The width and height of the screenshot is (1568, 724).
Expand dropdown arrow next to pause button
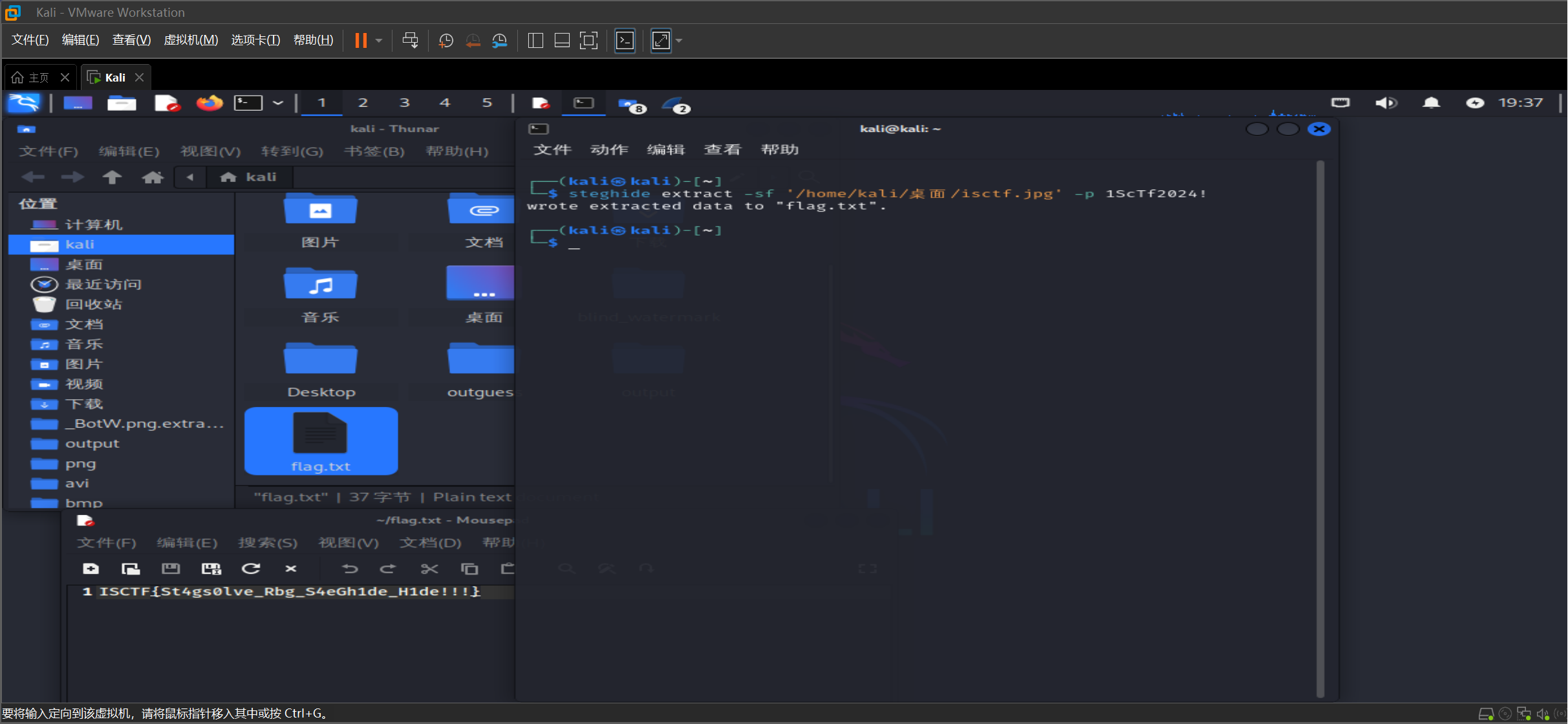379,41
